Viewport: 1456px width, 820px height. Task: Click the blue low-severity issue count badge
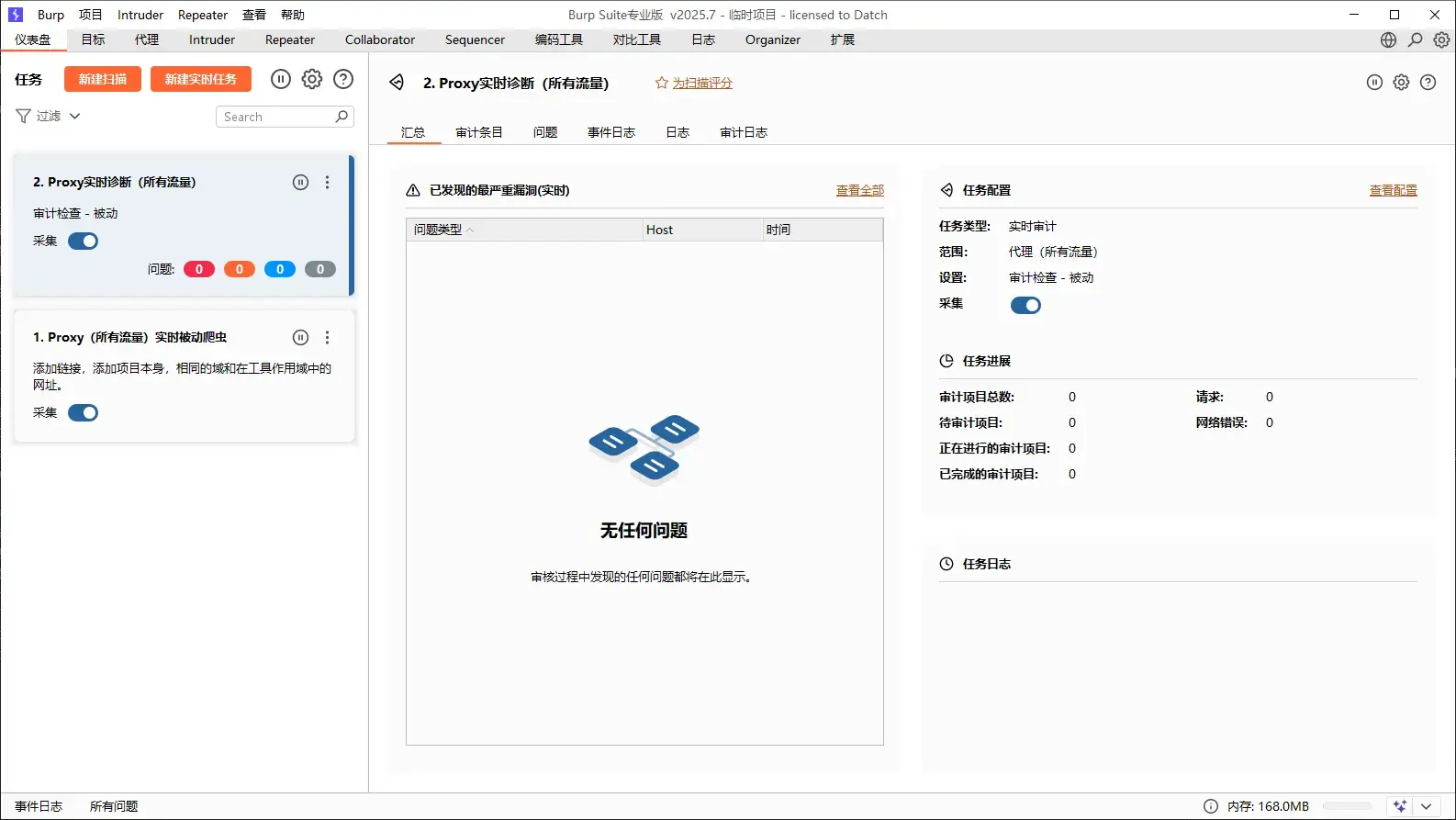tap(280, 269)
